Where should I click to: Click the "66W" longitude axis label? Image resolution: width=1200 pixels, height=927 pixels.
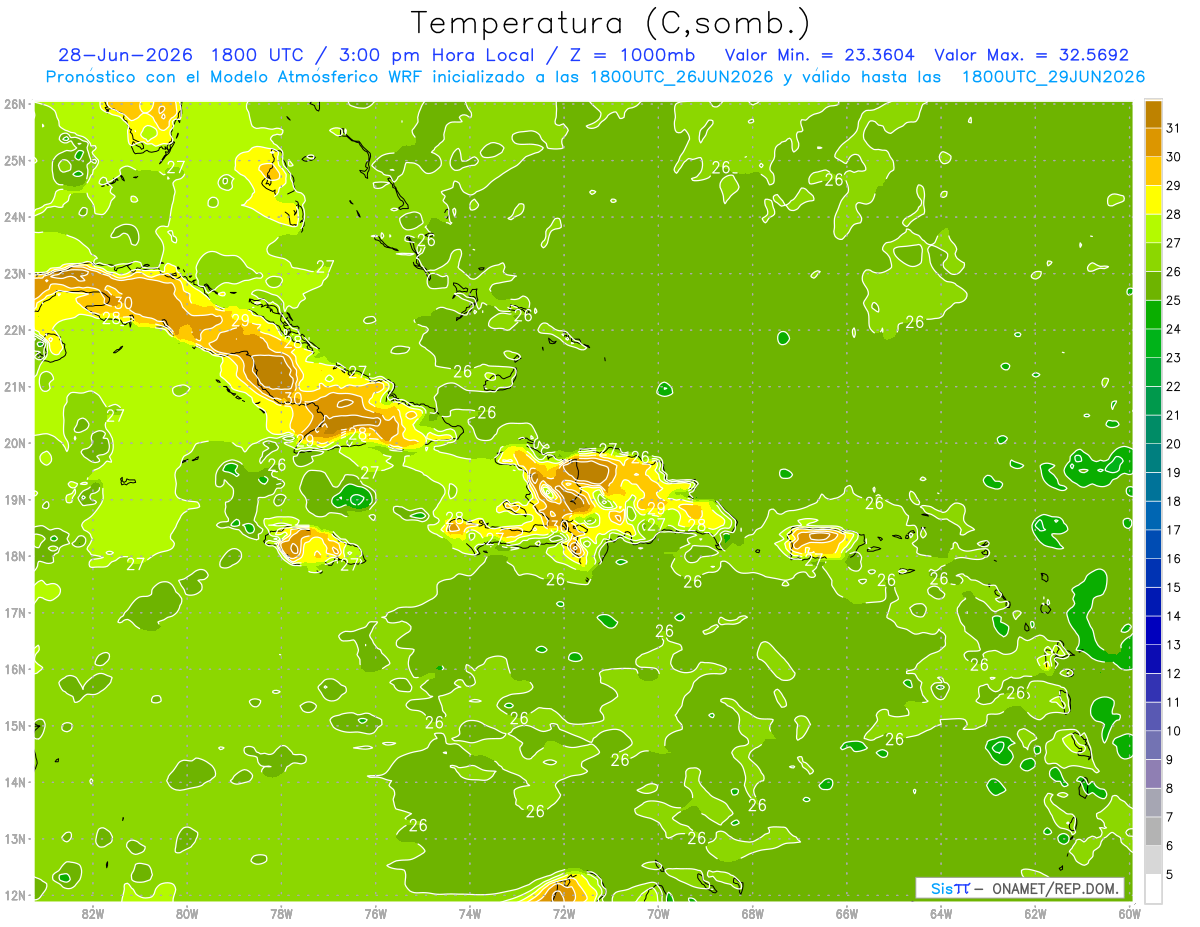click(x=847, y=914)
